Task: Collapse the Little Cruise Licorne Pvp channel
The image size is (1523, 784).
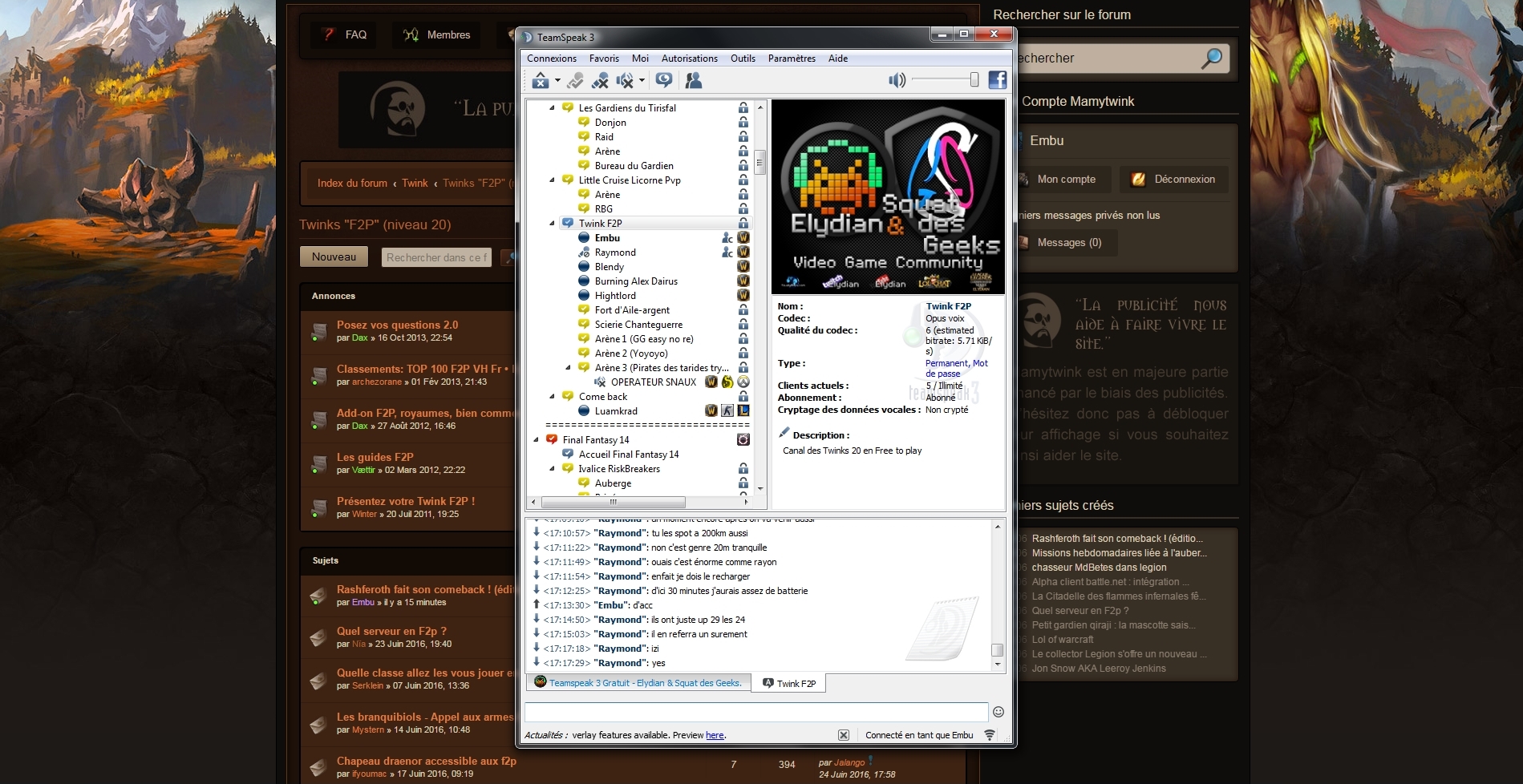Action: tap(552, 180)
